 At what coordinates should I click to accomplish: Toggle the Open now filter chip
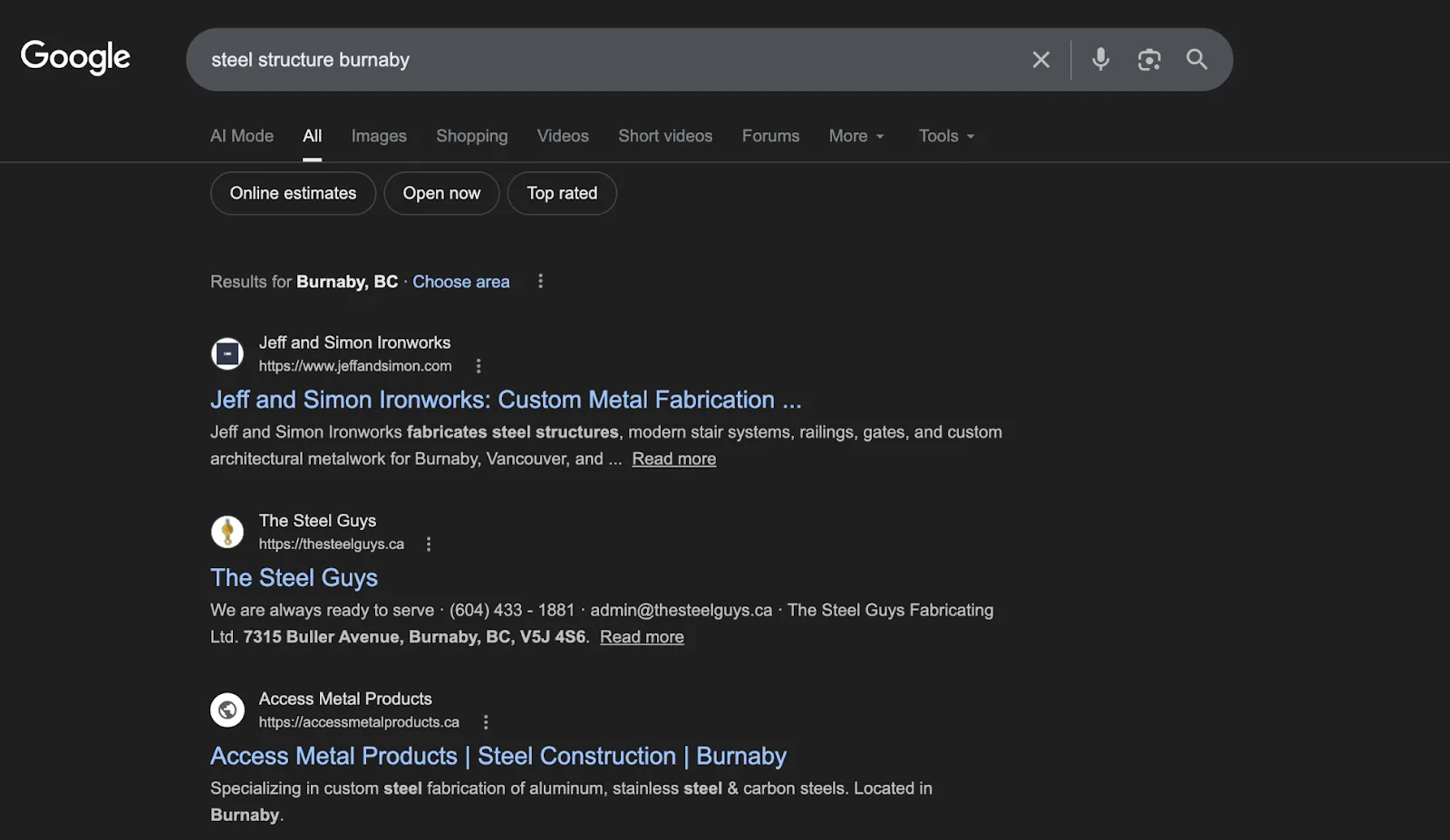pos(441,193)
